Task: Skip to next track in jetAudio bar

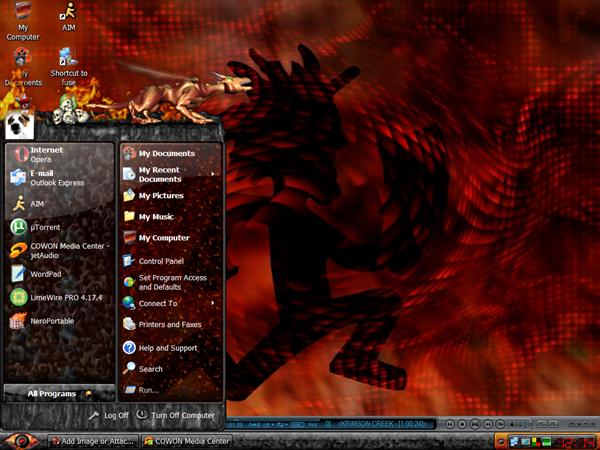Action: tap(488, 424)
